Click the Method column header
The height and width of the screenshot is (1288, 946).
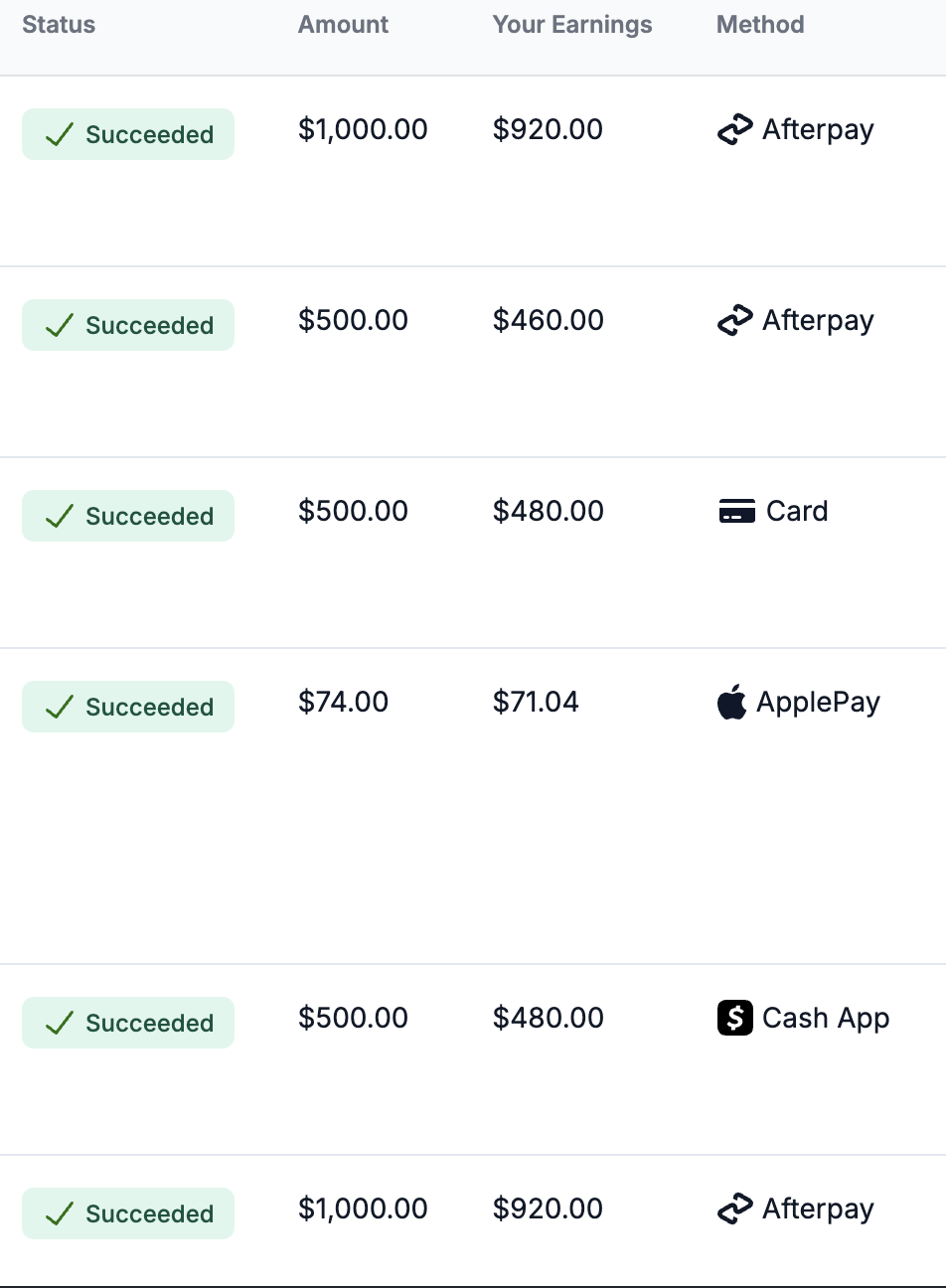coord(760,25)
